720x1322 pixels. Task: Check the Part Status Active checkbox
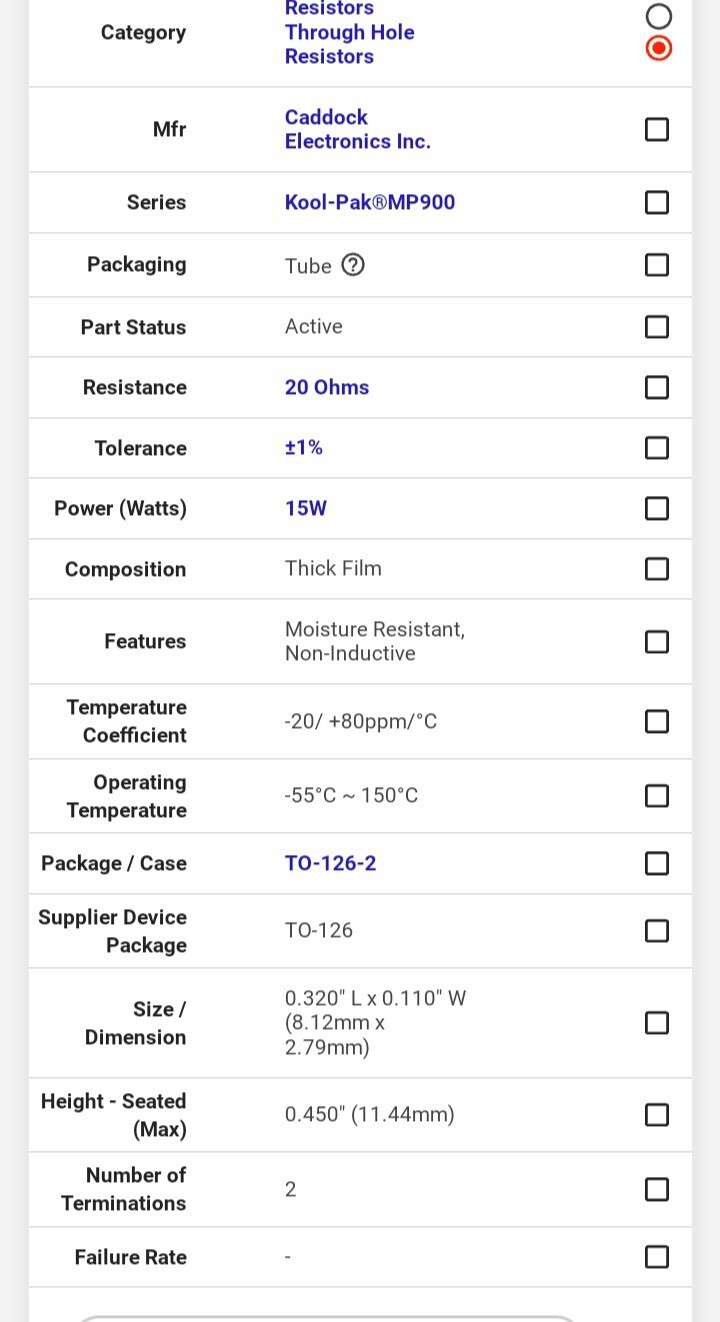click(657, 327)
